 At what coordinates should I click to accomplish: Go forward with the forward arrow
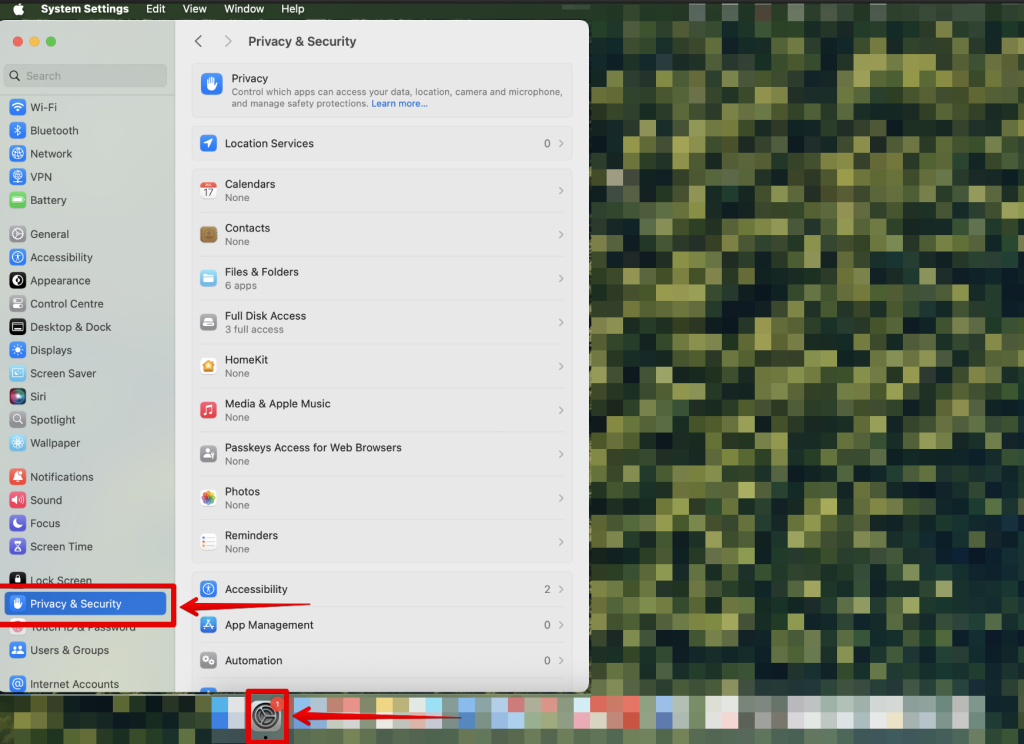coord(228,41)
